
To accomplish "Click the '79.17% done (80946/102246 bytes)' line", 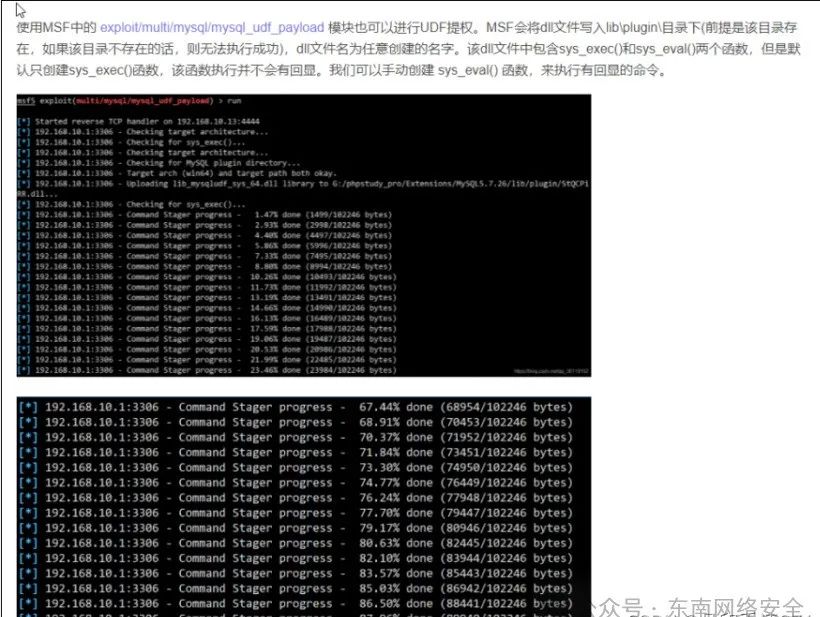I will (x=295, y=528).
